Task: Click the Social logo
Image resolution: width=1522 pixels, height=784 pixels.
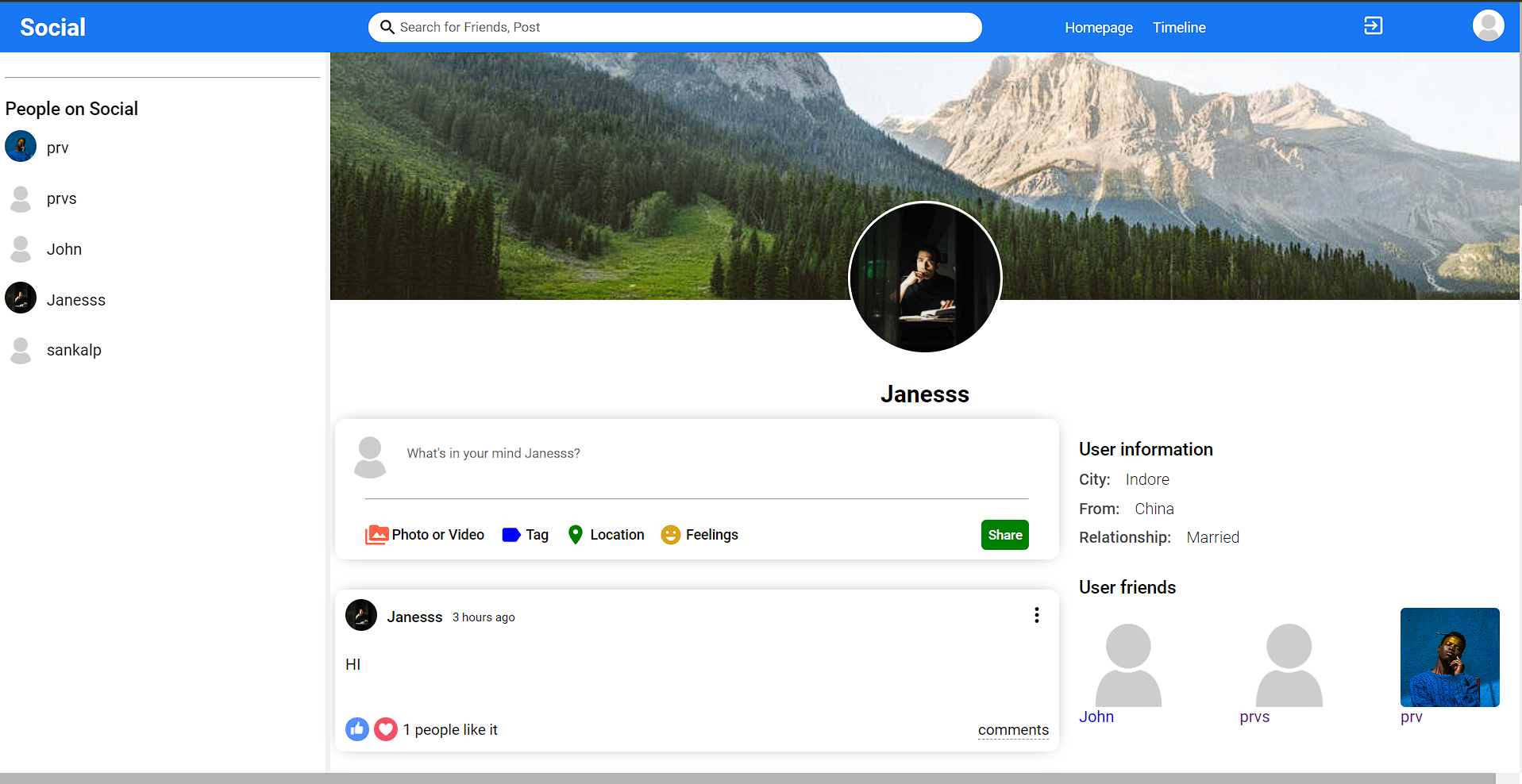Action: click(x=52, y=27)
